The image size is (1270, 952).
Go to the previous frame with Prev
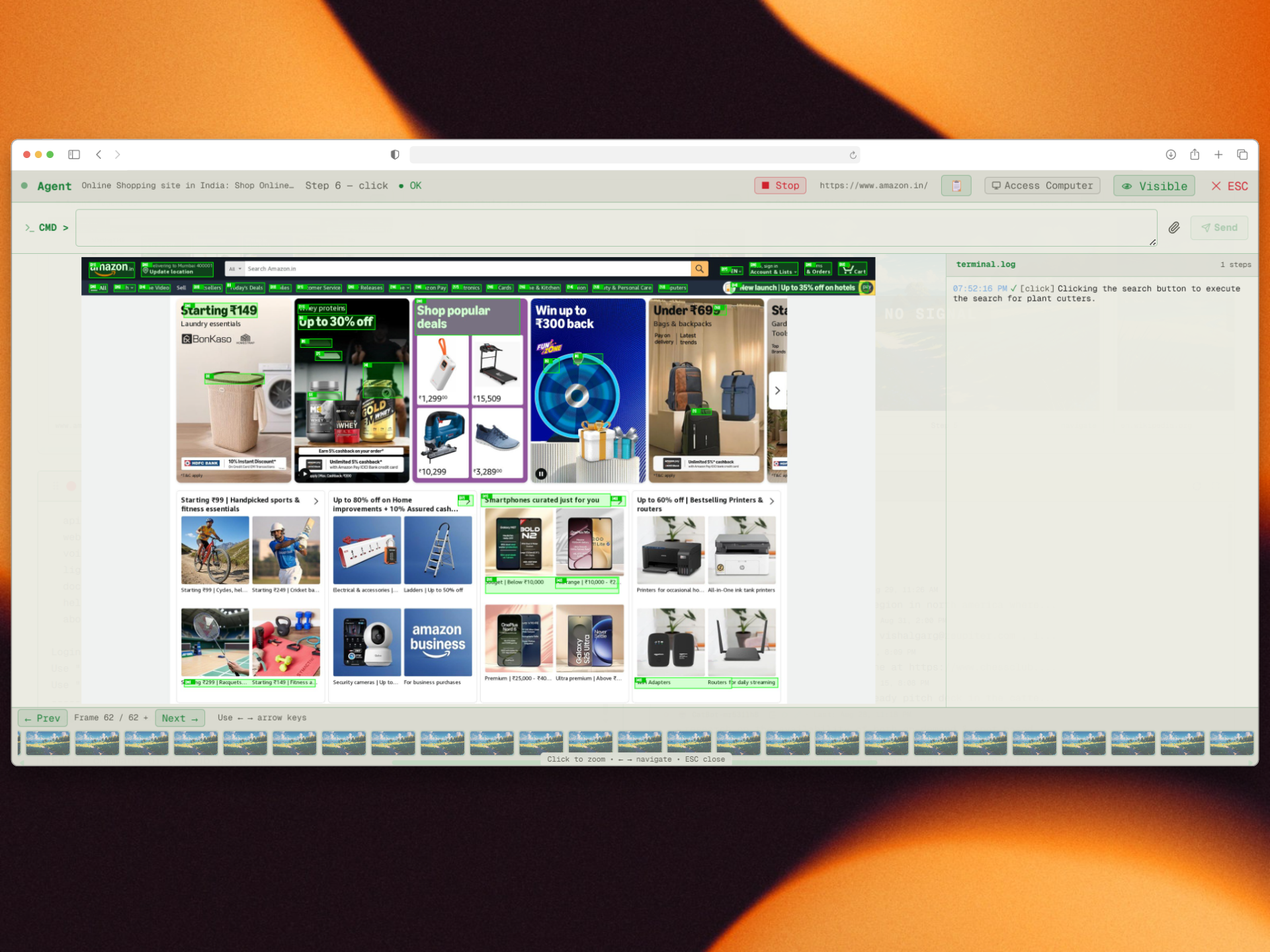pyautogui.click(x=42, y=718)
